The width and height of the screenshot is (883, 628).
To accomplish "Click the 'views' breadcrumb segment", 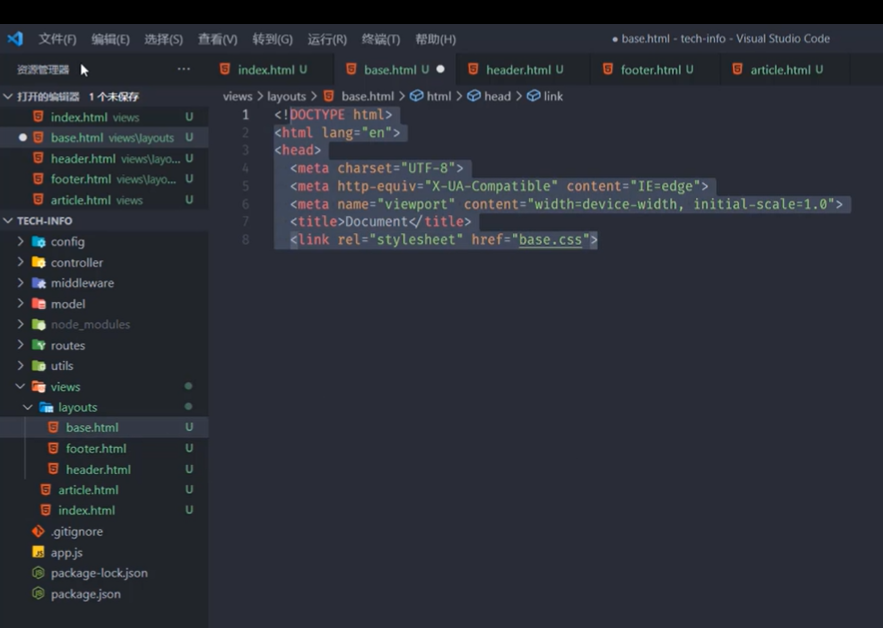I will point(238,96).
